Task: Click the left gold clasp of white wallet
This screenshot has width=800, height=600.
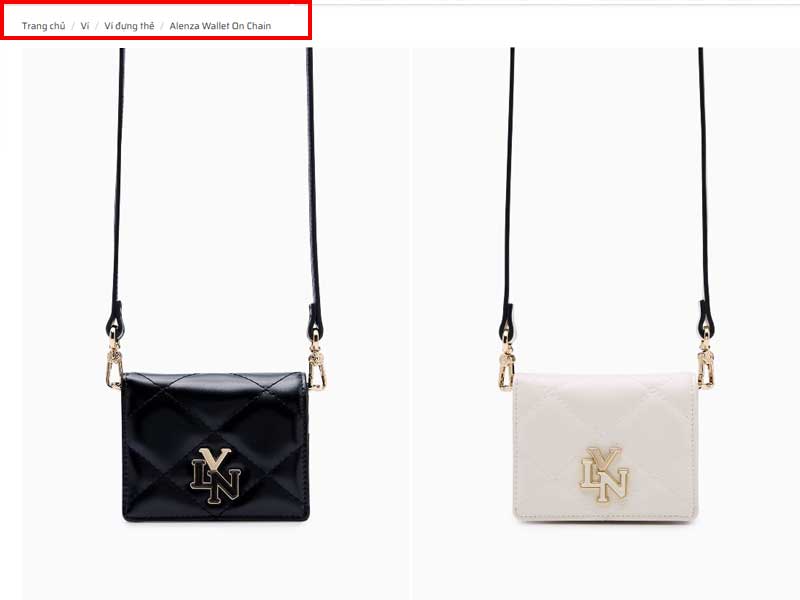Action: [506, 360]
